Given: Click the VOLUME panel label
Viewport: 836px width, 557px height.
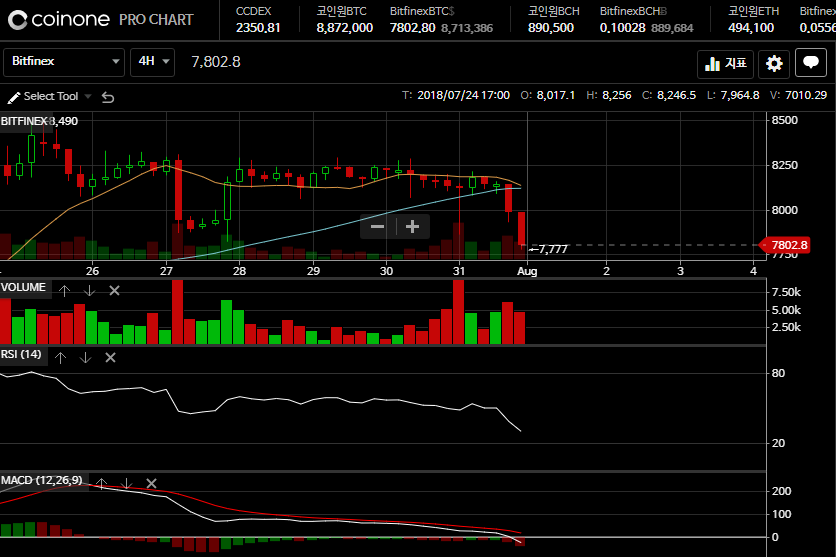Looking at the screenshot, I should 23,287.
